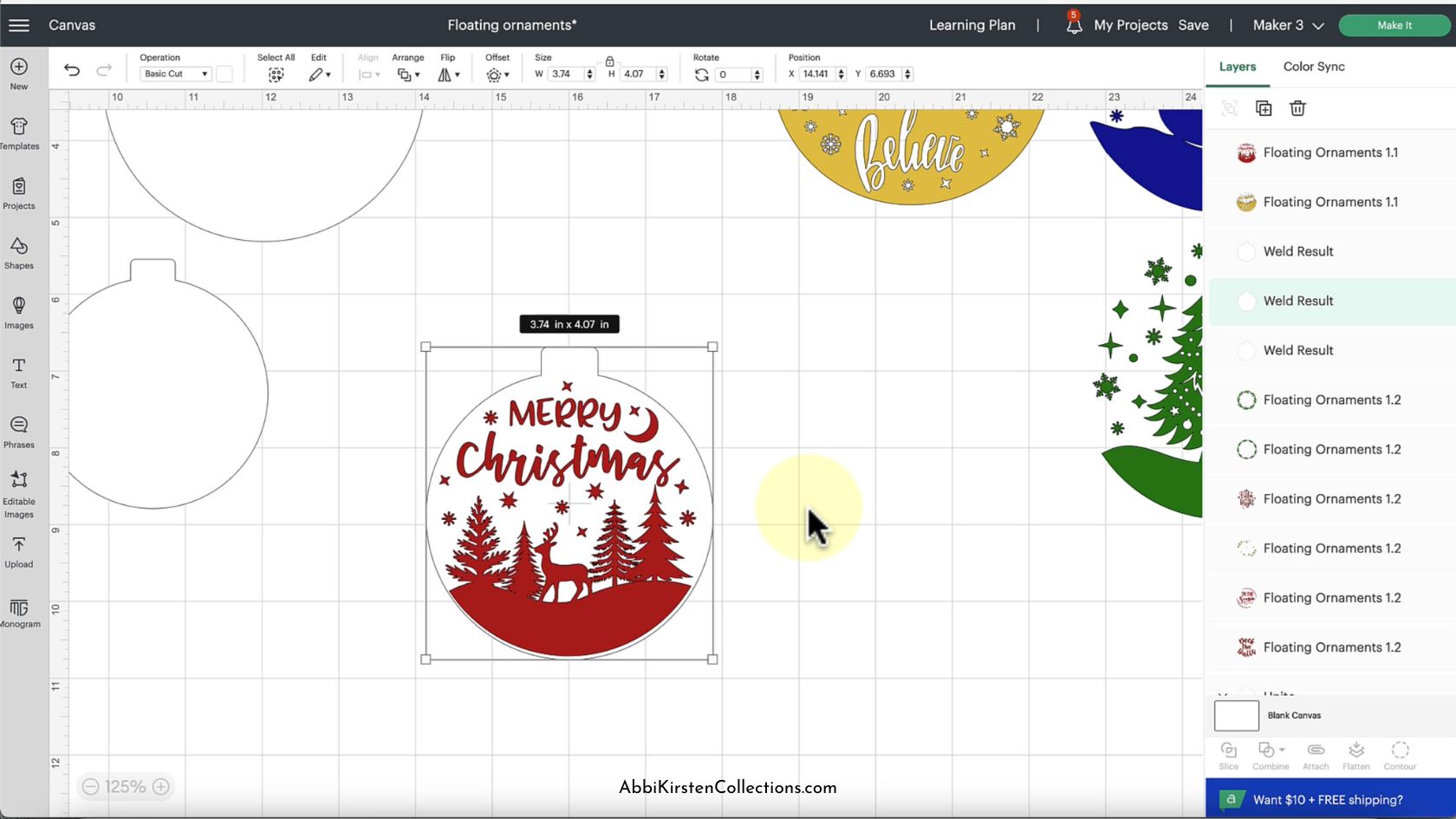The width and height of the screenshot is (1456, 819).
Task: Zoom in with the plus icon
Action: (x=161, y=787)
